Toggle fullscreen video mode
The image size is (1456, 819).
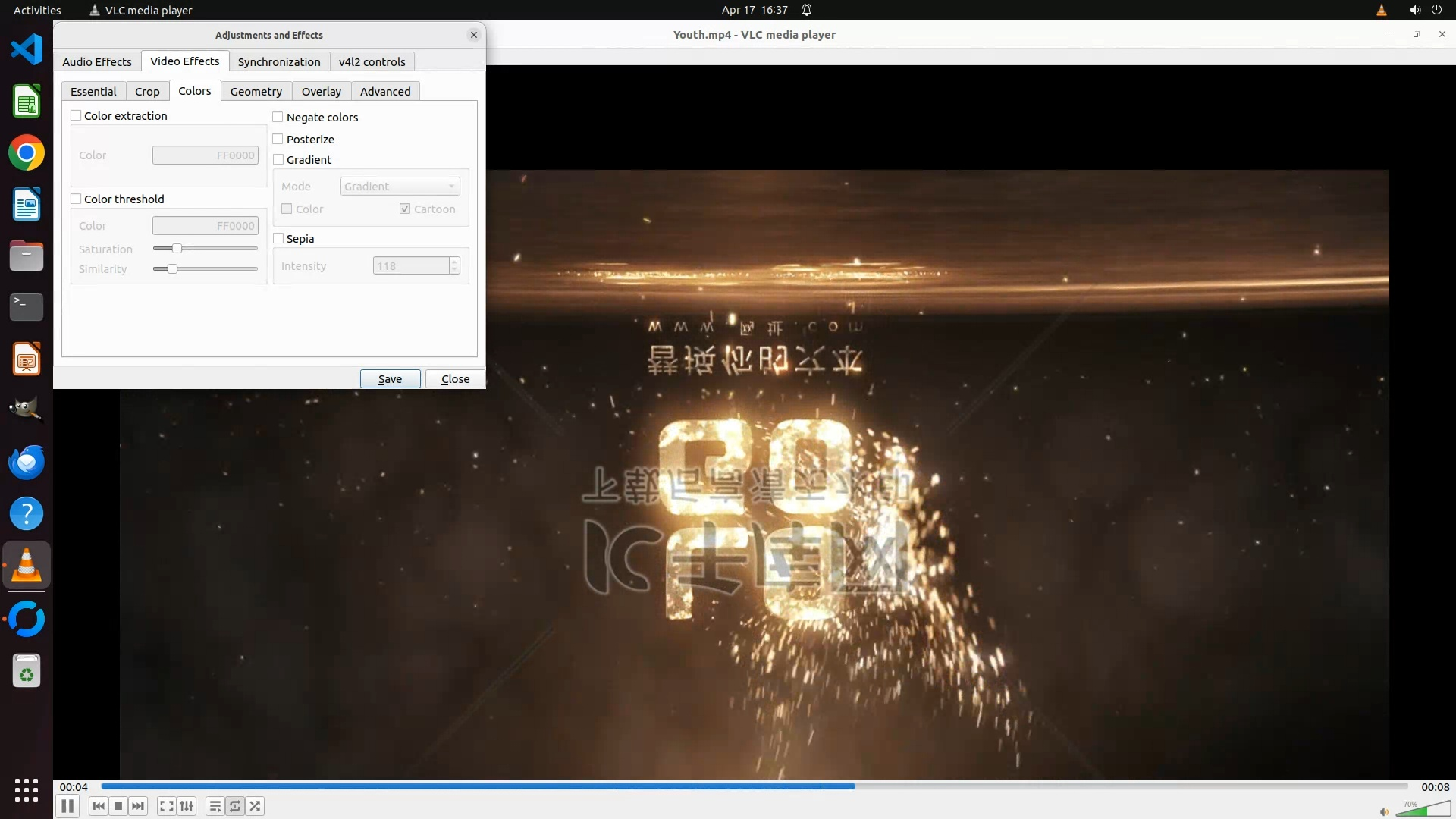(167, 806)
